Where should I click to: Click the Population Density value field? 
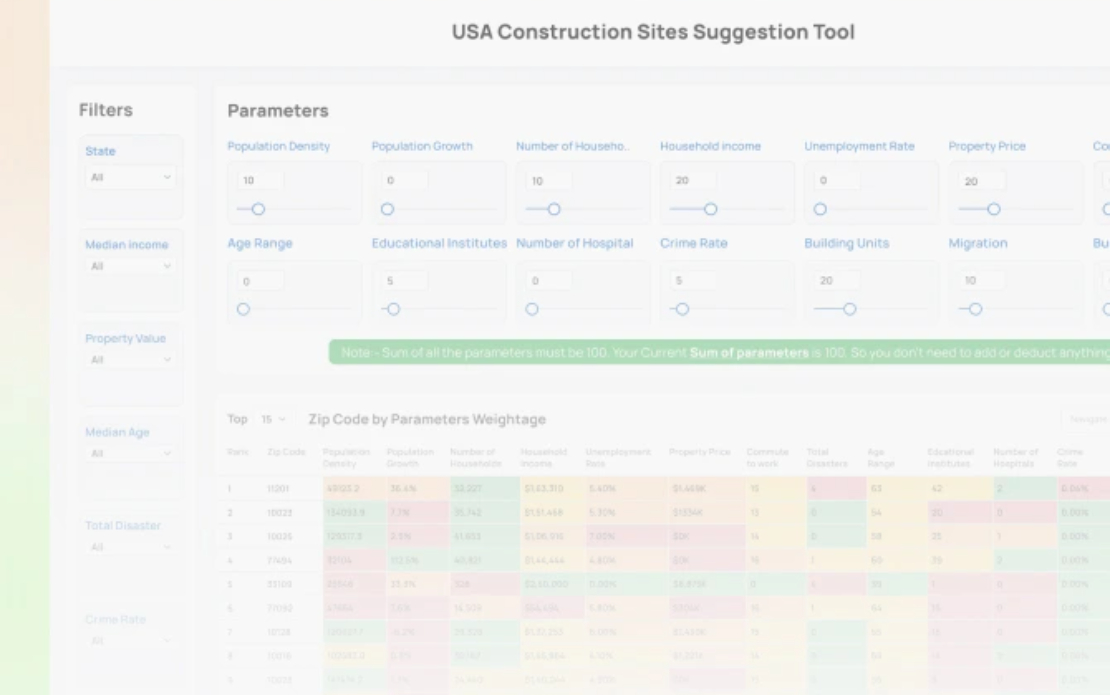(261, 180)
